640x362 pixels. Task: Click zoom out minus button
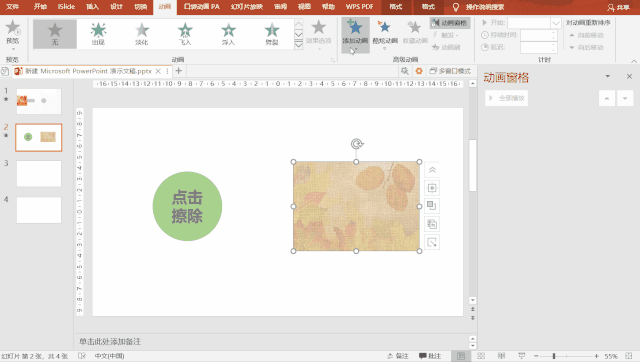click(x=536, y=356)
